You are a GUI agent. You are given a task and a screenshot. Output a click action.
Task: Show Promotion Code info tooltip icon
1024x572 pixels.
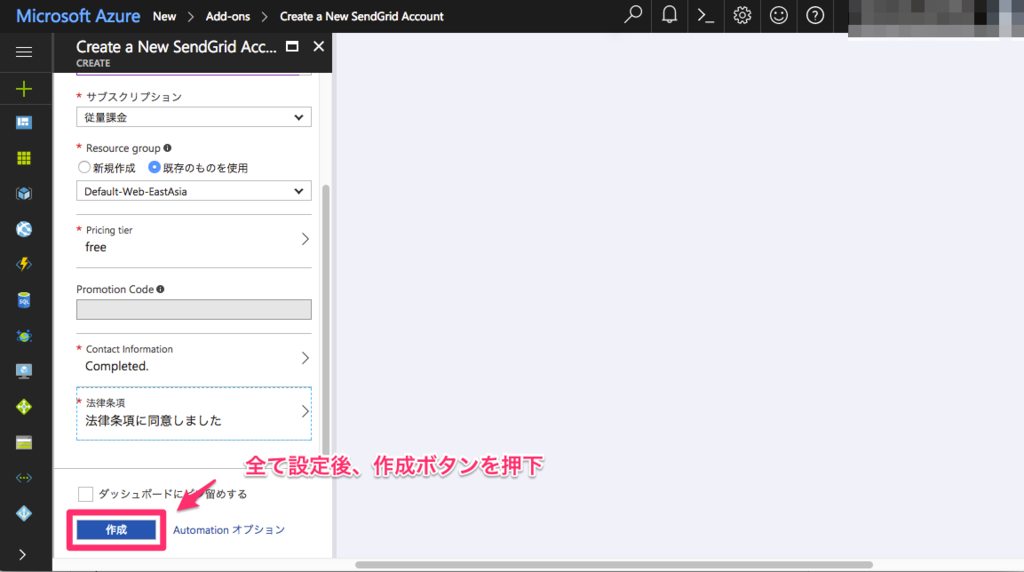coord(161,289)
